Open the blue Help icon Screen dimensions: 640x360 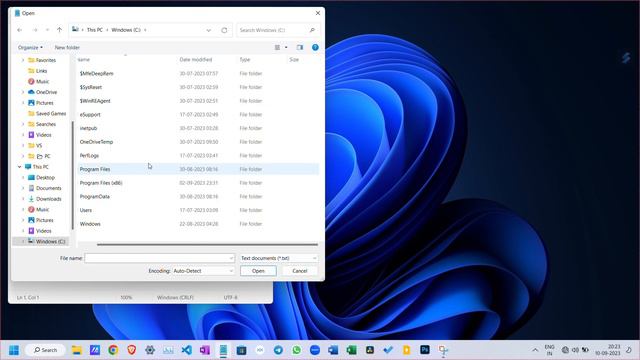[x=315, y=47]
